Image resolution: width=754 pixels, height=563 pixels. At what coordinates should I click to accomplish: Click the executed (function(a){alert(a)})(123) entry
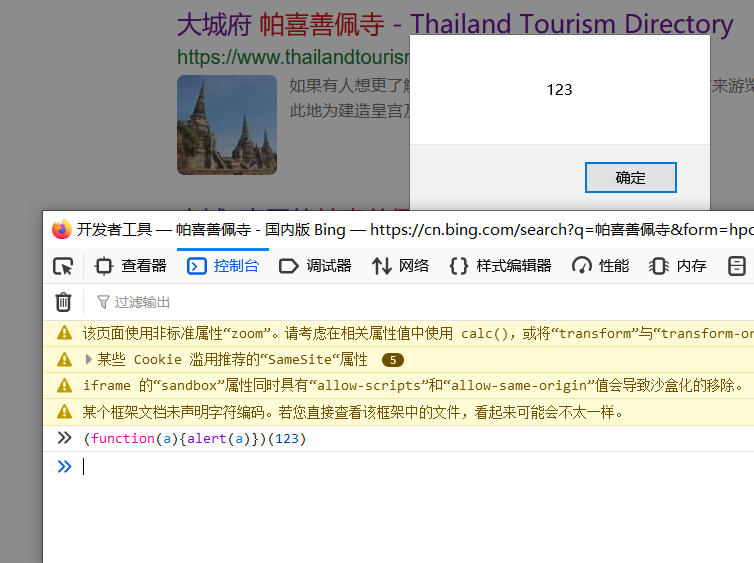click(x=195, y=438)
